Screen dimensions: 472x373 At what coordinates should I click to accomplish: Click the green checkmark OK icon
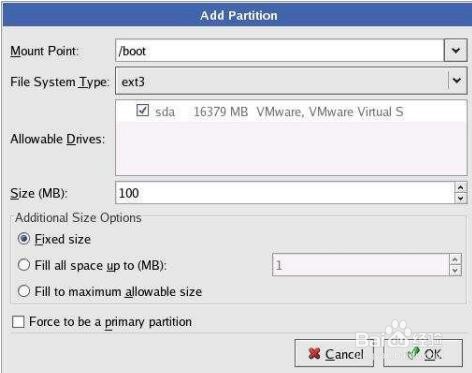pyautogui.click(x=414, y=353)
